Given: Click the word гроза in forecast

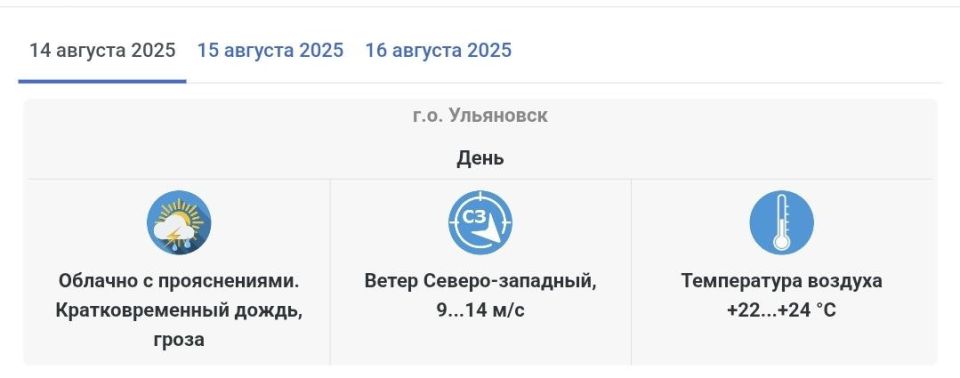Looking at the screenshot, I should coord(179,339).
